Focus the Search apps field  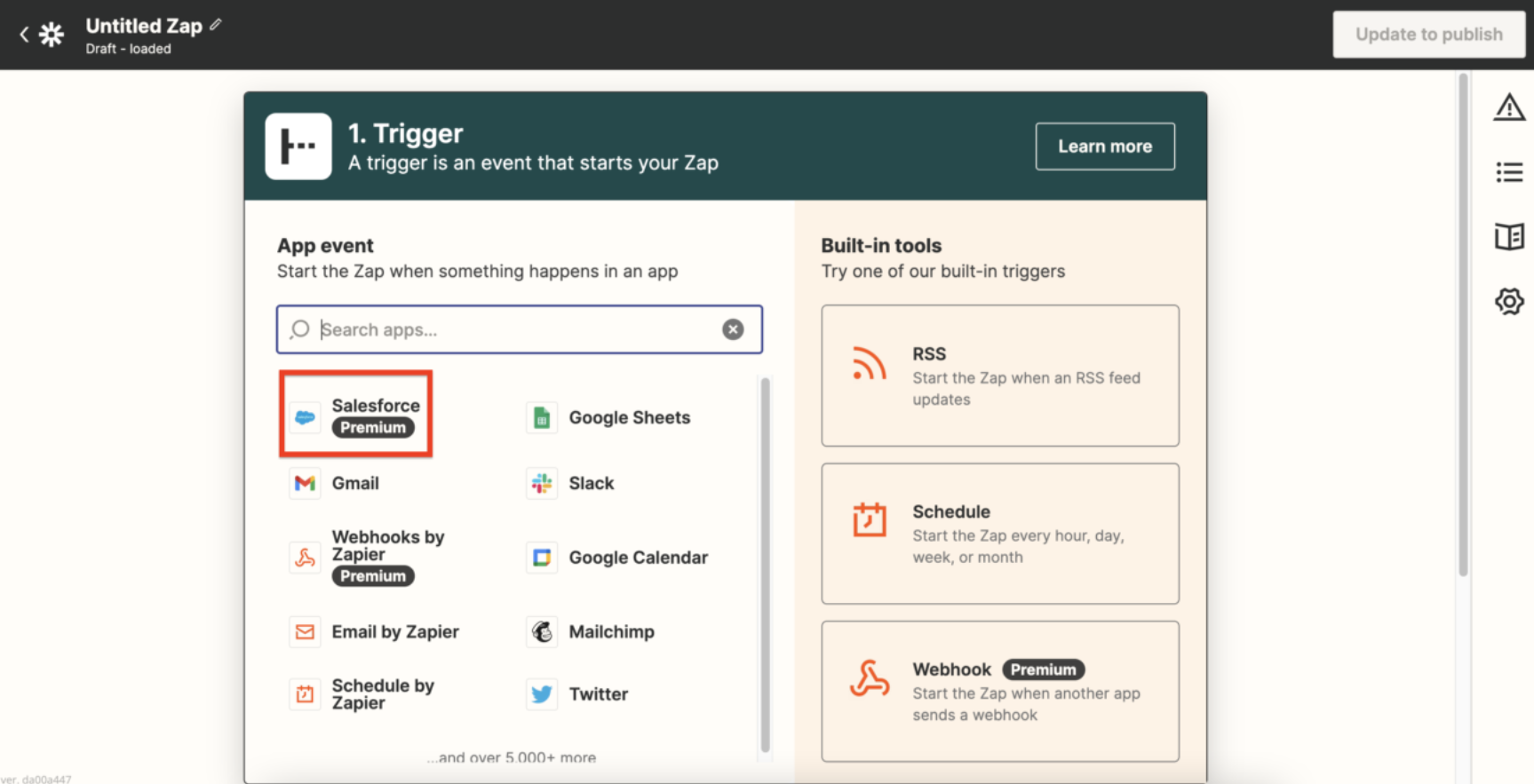coord(519,329)
